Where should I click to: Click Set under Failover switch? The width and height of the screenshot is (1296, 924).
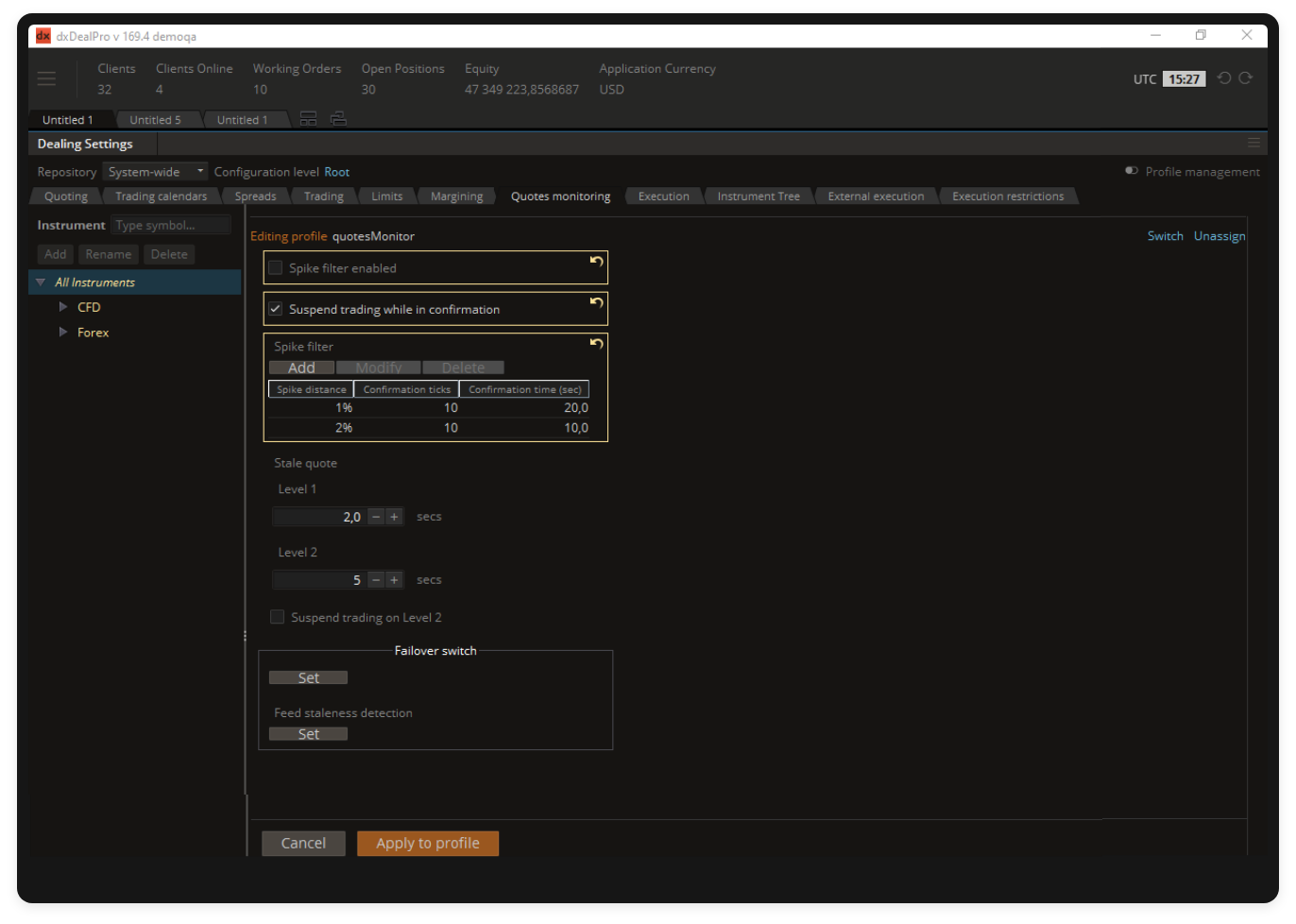pos(308,677)
